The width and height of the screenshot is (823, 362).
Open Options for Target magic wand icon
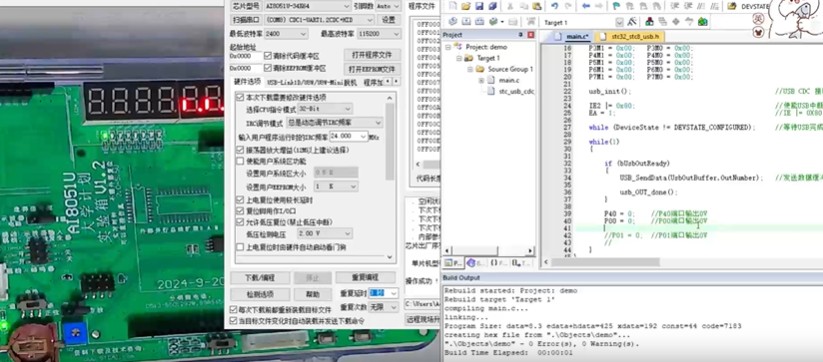point(632,22)
